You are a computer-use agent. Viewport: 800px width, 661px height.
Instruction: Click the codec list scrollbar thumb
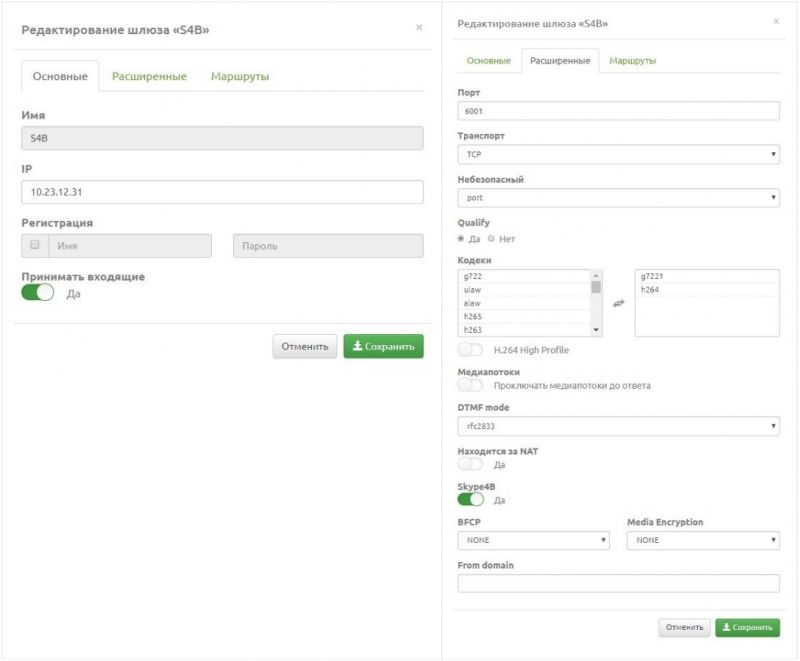[595, 287]
